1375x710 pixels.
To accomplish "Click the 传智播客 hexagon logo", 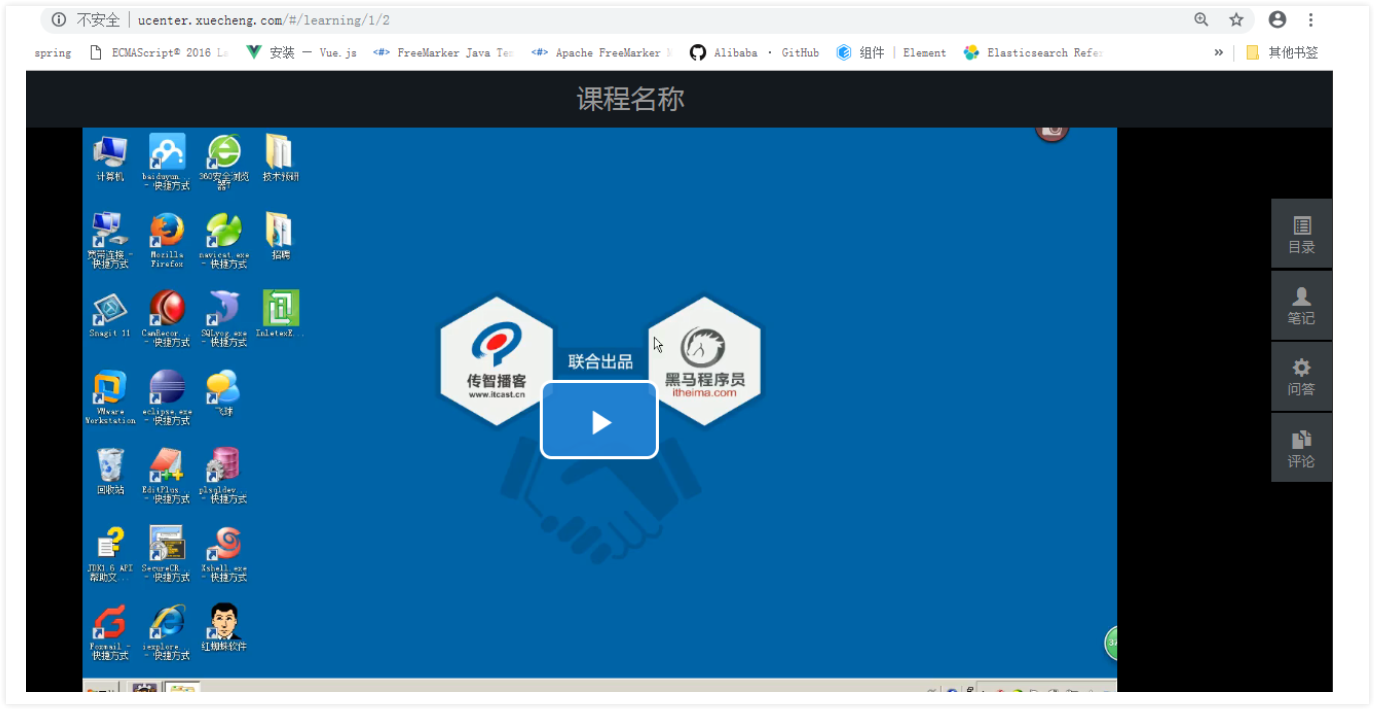I will 497,361.
